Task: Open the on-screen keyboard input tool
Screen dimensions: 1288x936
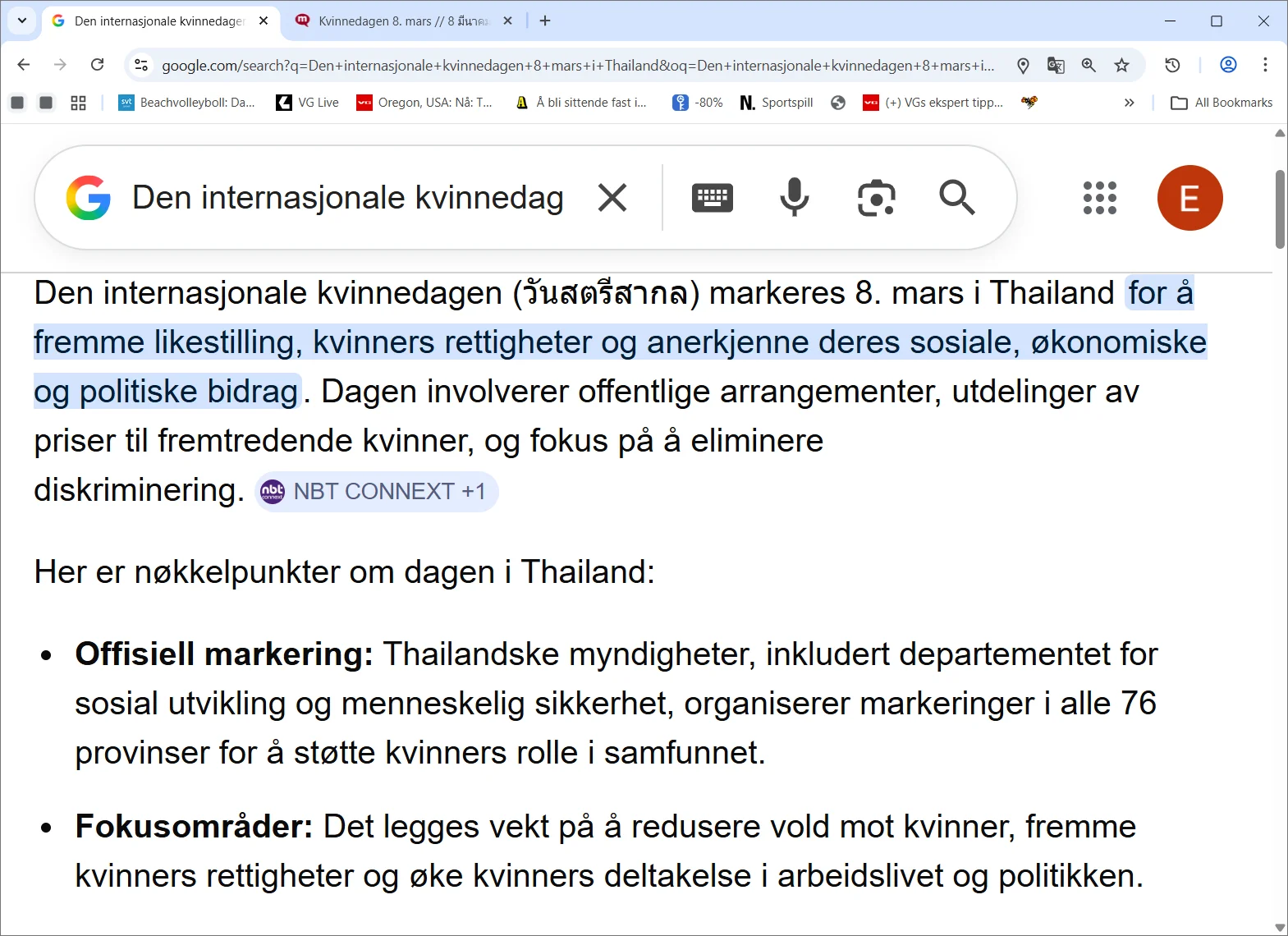Action: click(x=713, y=198)
